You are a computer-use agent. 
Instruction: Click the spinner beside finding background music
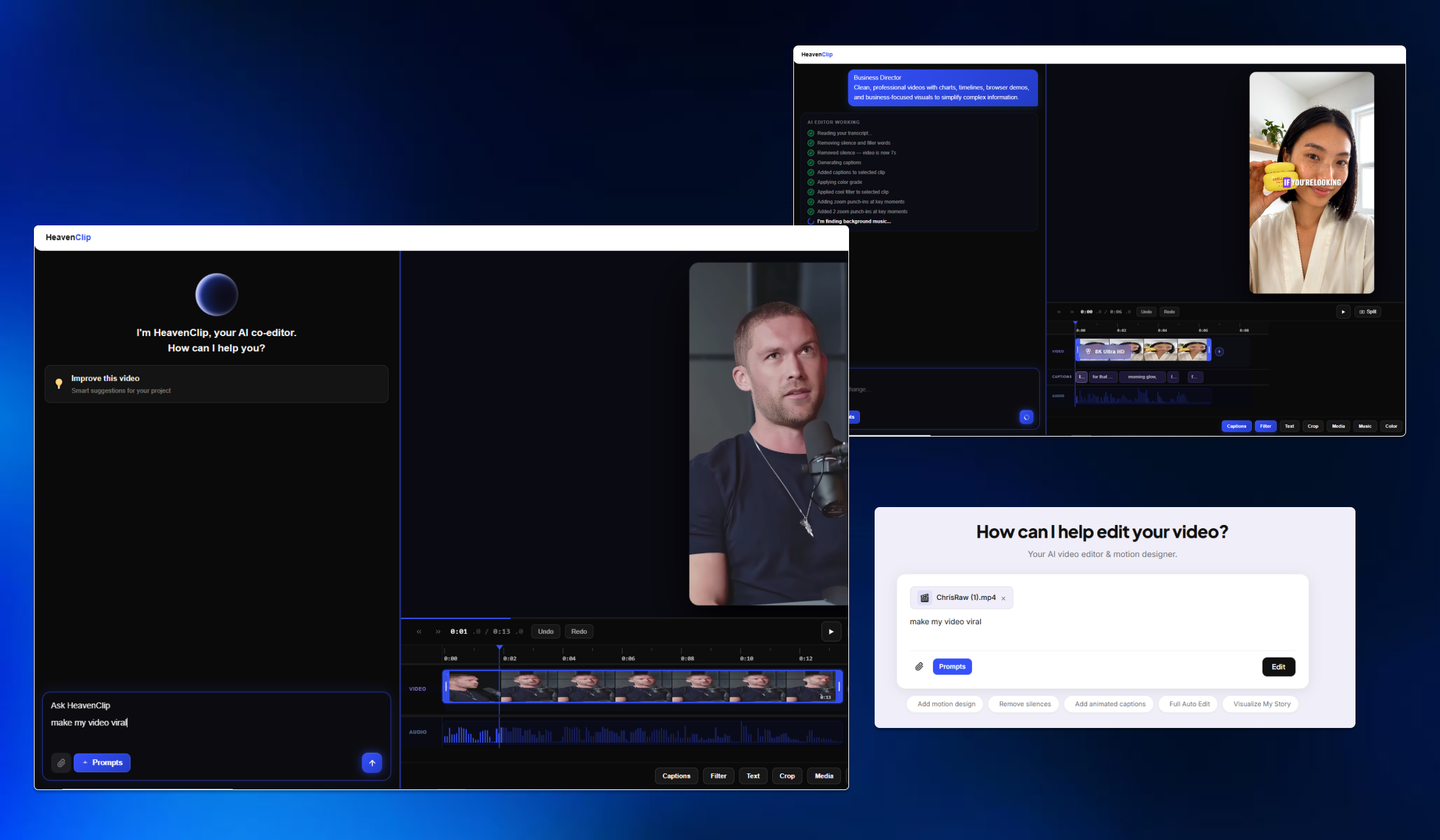pos(811,222)
